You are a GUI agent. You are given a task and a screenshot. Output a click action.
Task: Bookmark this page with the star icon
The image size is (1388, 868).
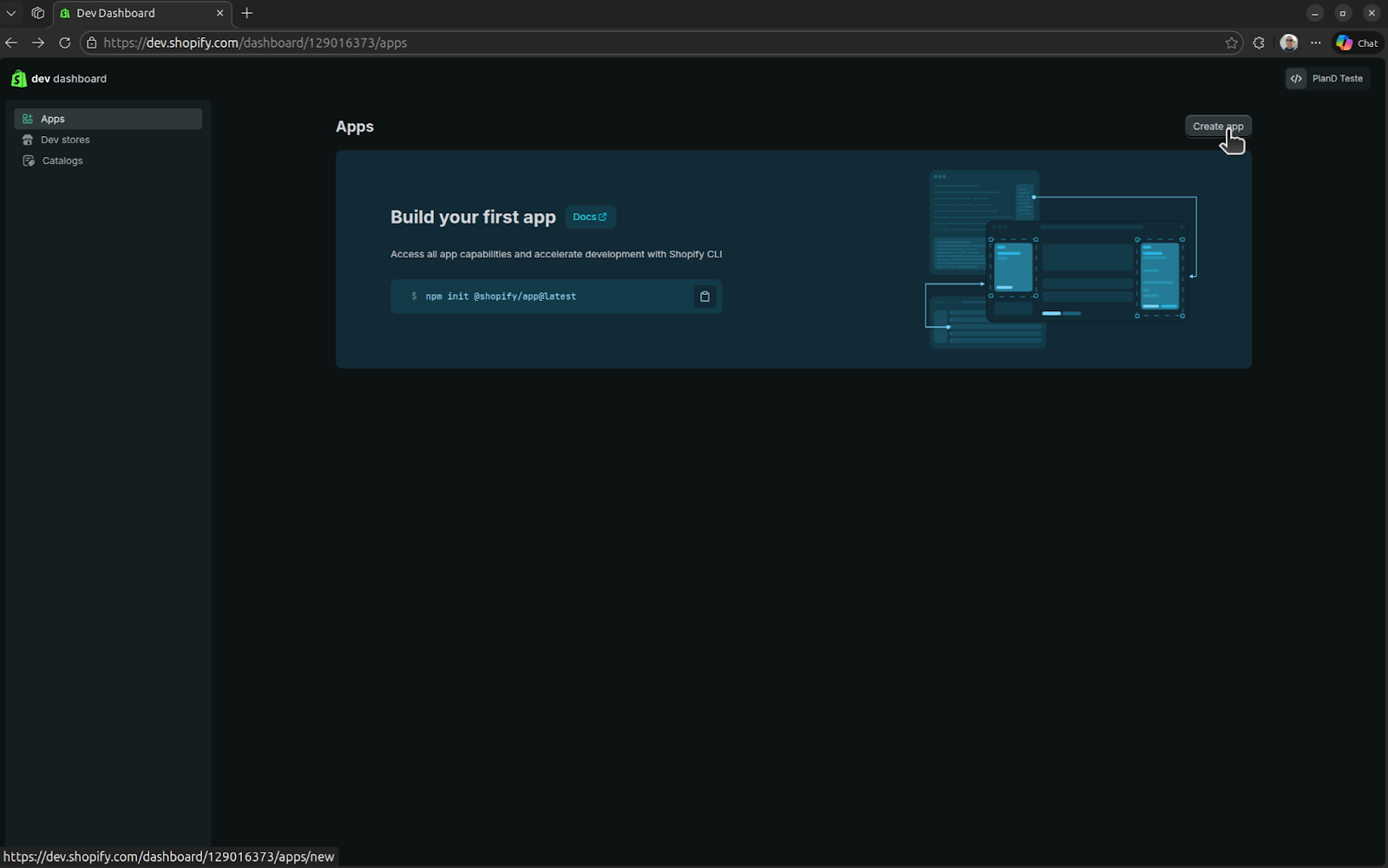point(1231,42)
